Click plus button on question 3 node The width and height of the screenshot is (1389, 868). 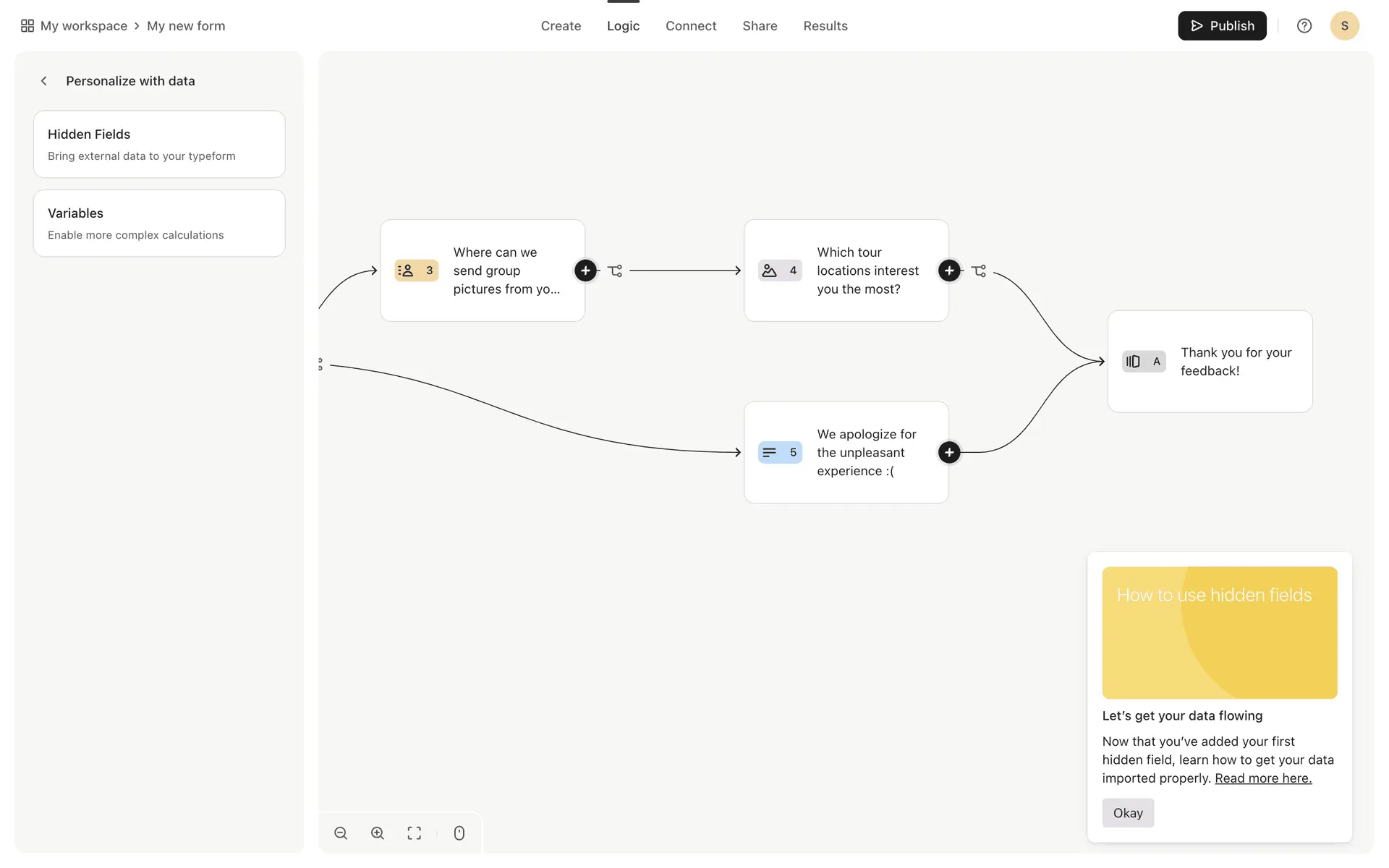pos(585,271)
